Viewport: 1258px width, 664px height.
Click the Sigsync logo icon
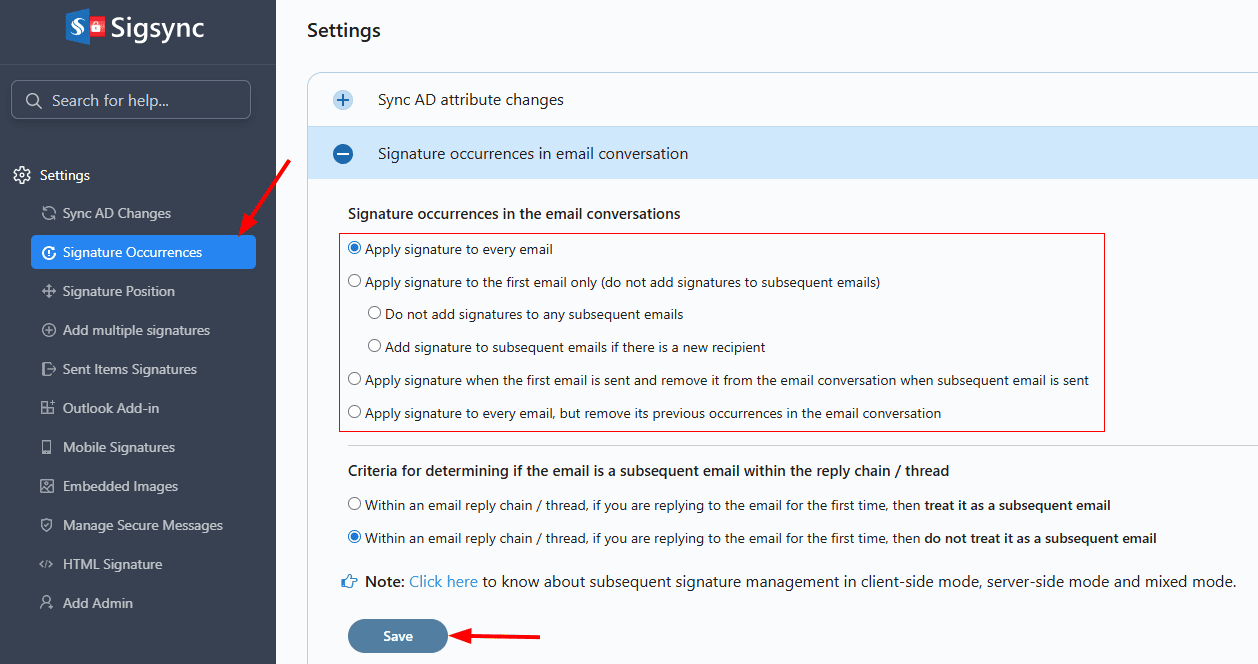(x=85, y=28)
